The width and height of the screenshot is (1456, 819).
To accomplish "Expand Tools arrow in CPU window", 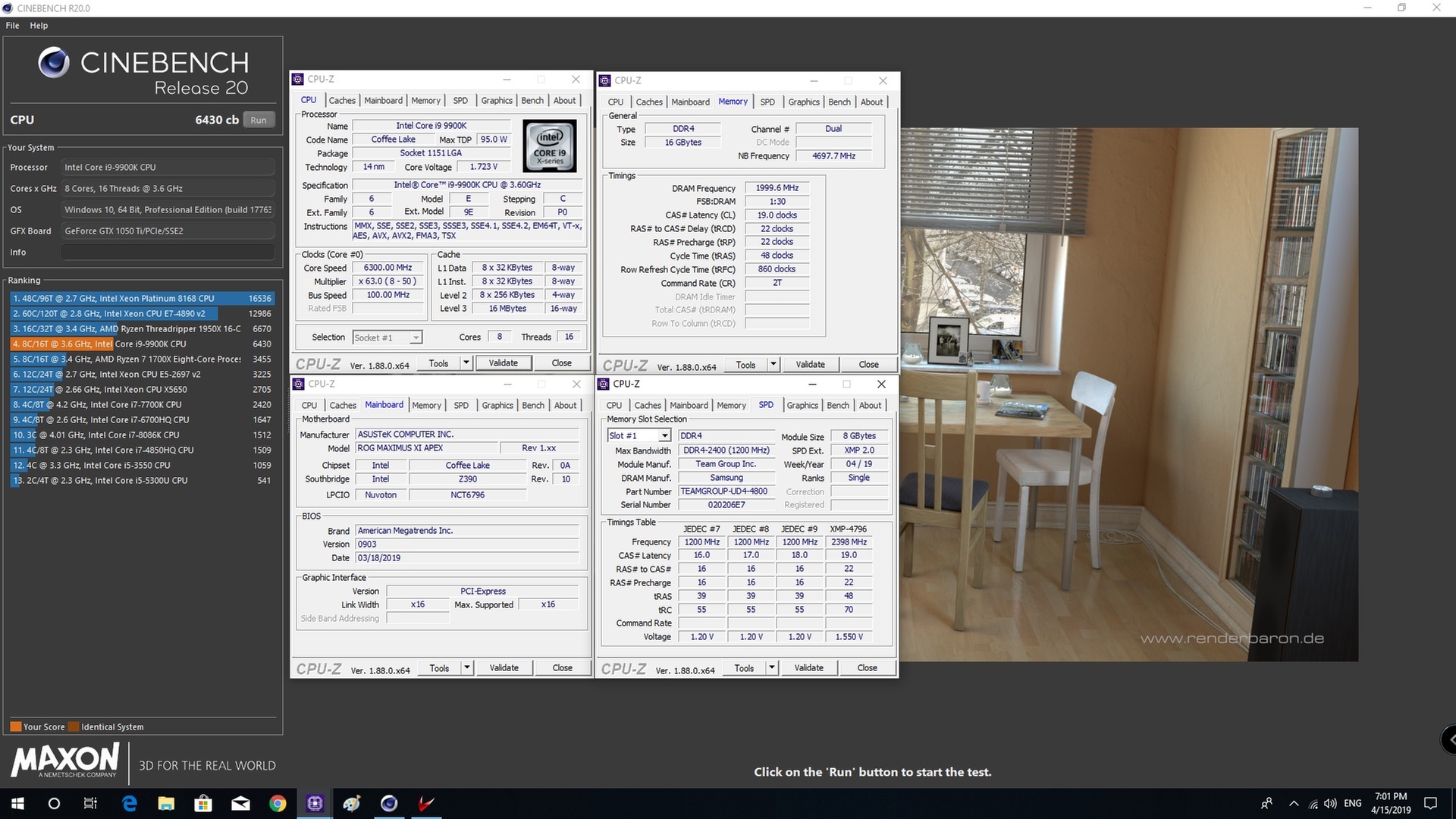I will 466,362.
